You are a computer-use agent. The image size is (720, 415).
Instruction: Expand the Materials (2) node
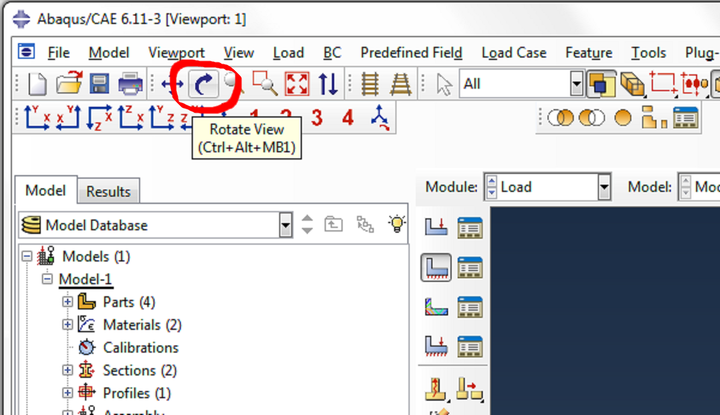tap(68, 325)
